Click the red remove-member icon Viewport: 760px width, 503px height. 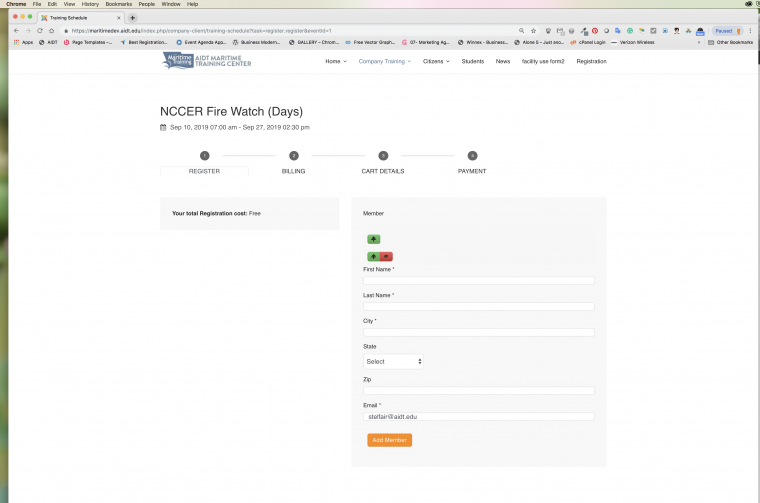pyautogui.click(x=386, y=257)
